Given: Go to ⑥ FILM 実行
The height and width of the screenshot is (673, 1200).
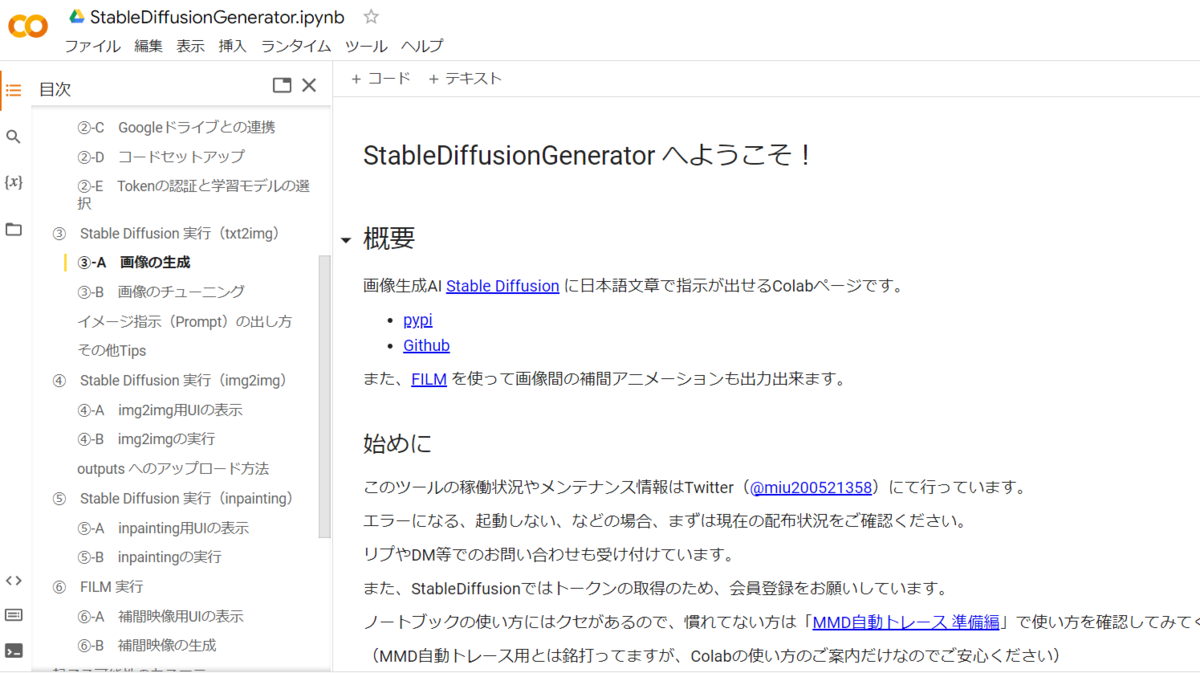Looking at the screenshot, I should click(x=98, y=586).
